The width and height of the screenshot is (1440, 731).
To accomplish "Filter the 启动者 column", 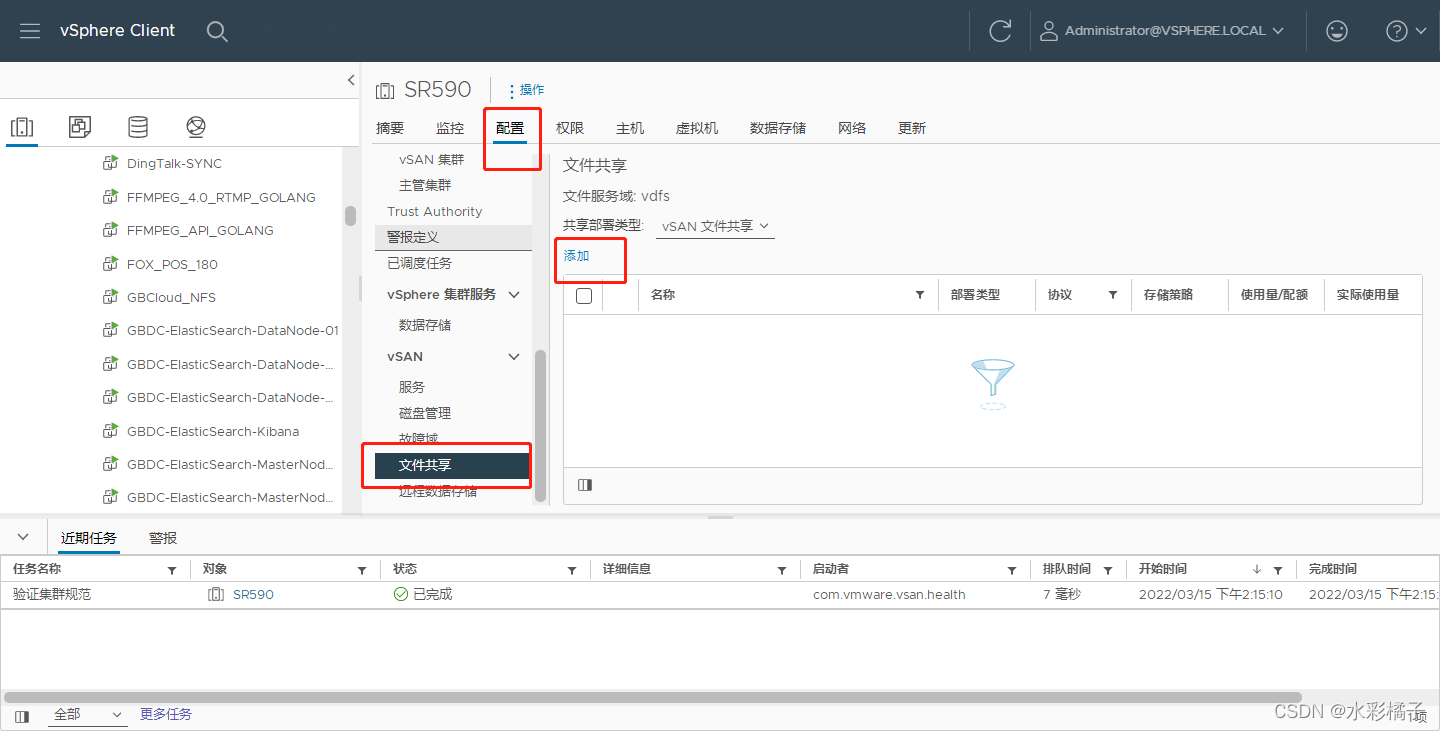I will coord(1012,570).
